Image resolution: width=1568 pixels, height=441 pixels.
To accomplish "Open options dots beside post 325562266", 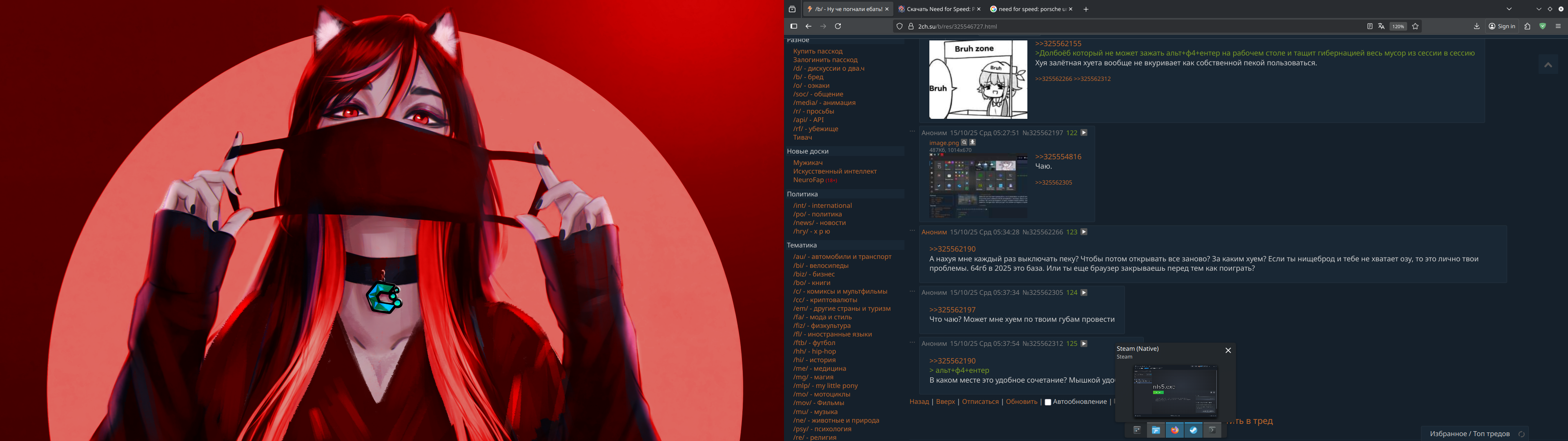I will tap(913, 231).
